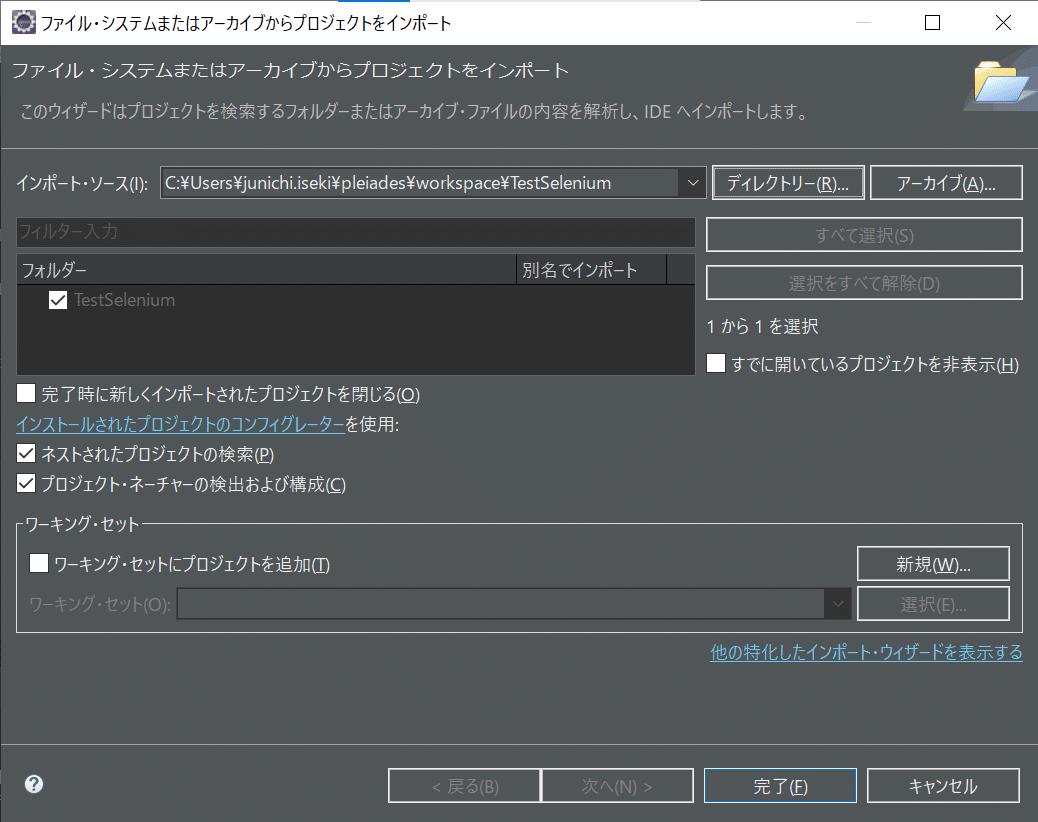Click the 選択(E)... working set button
The image size is (1038, 822).
[933, 604]
